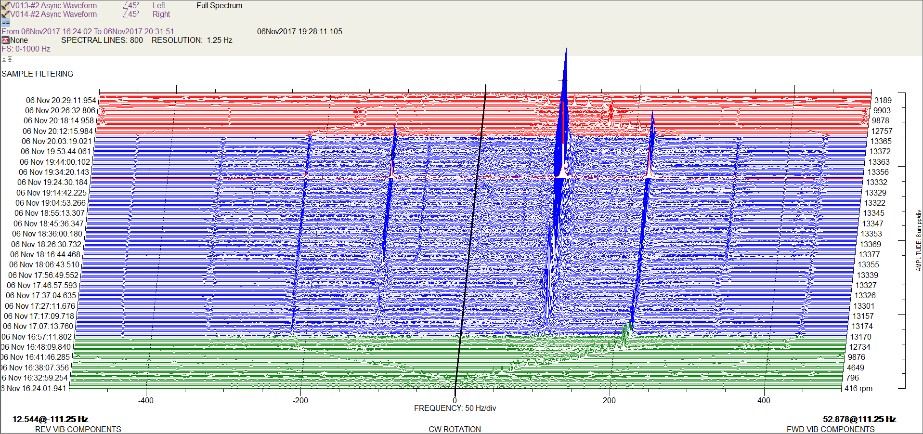The height and width of the screenshot is (434, 923).
Task: Click the 52.878@111.25 Hz cursor readout
Action: point(859,419)
